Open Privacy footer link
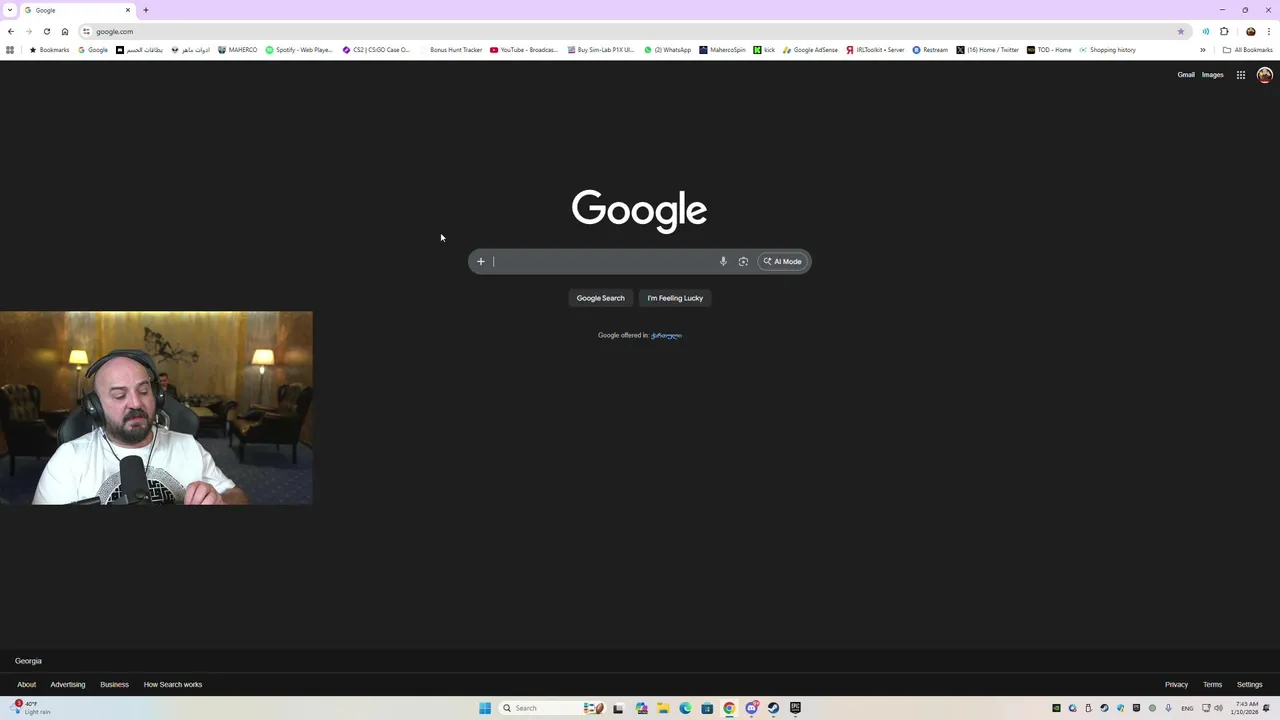The image size is (1280, 720). [1176, 685]
